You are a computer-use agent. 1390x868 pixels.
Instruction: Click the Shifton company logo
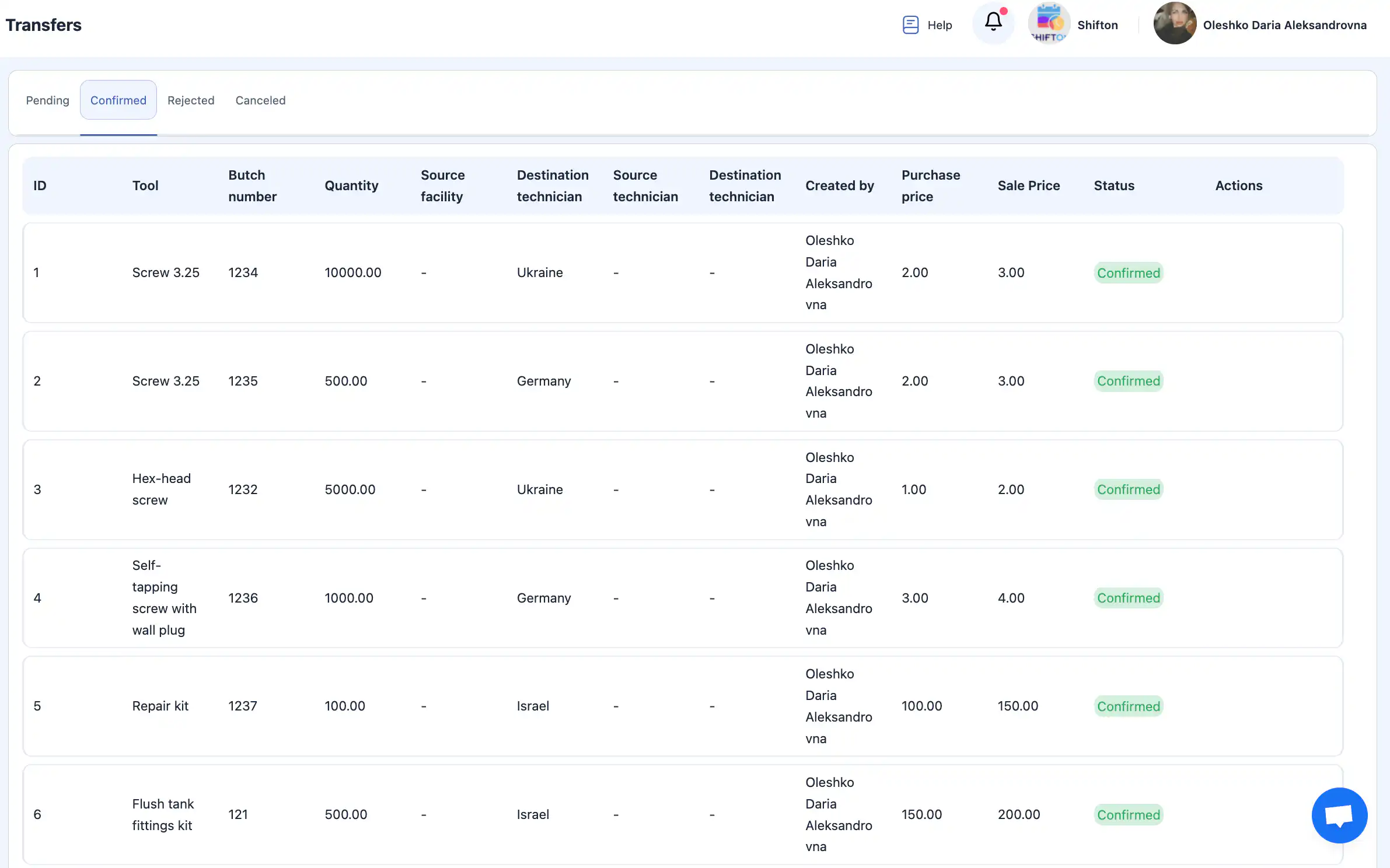coord(1049,24)
